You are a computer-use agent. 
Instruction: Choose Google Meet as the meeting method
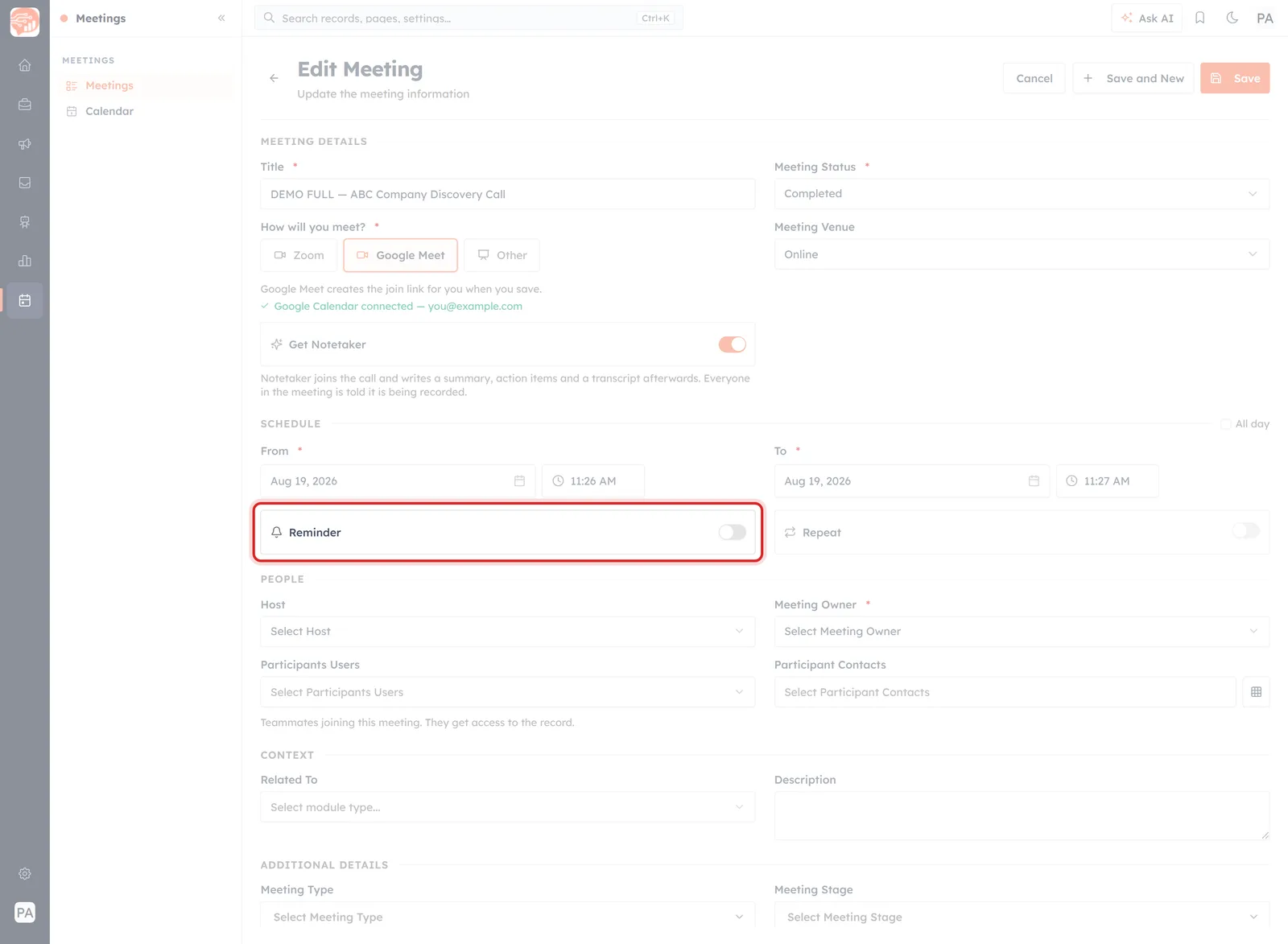[400, 255]
